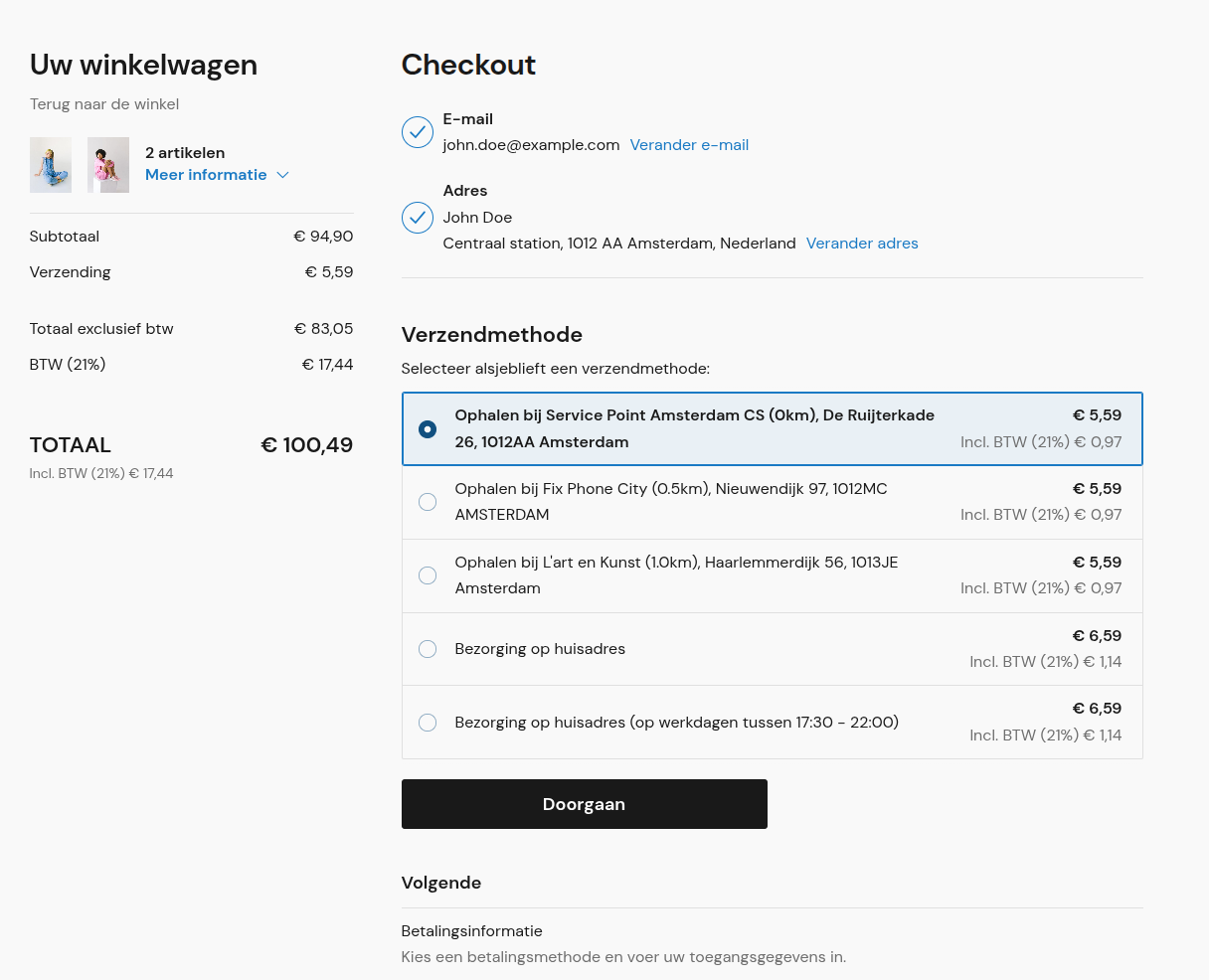The image size is (1209, 980).
Task: Choose Ophalen bij L'art en Kunst pickup
Action: tap(428, 575)
